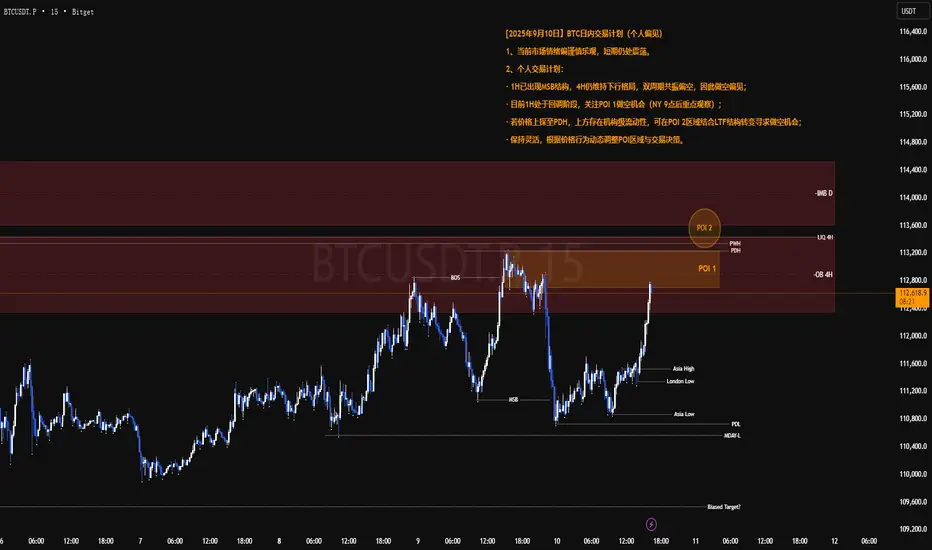
Task: Click the Biased Target? label
Action: coord(724,507)
